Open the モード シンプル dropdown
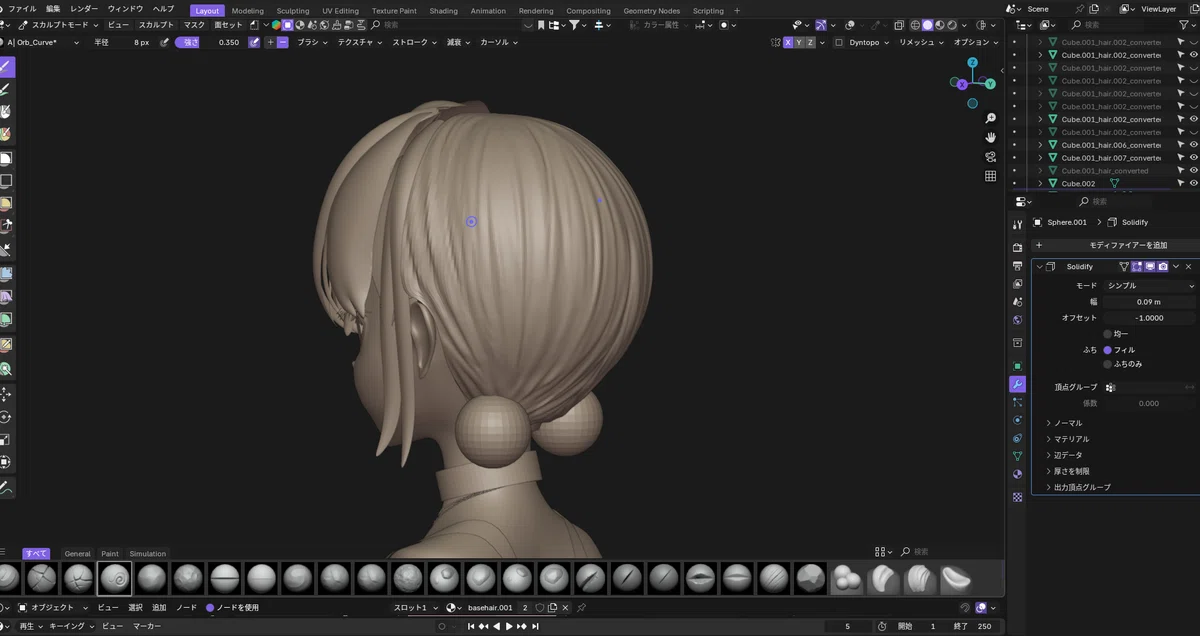The image size is (1200, 636). tap(1149, 286)
